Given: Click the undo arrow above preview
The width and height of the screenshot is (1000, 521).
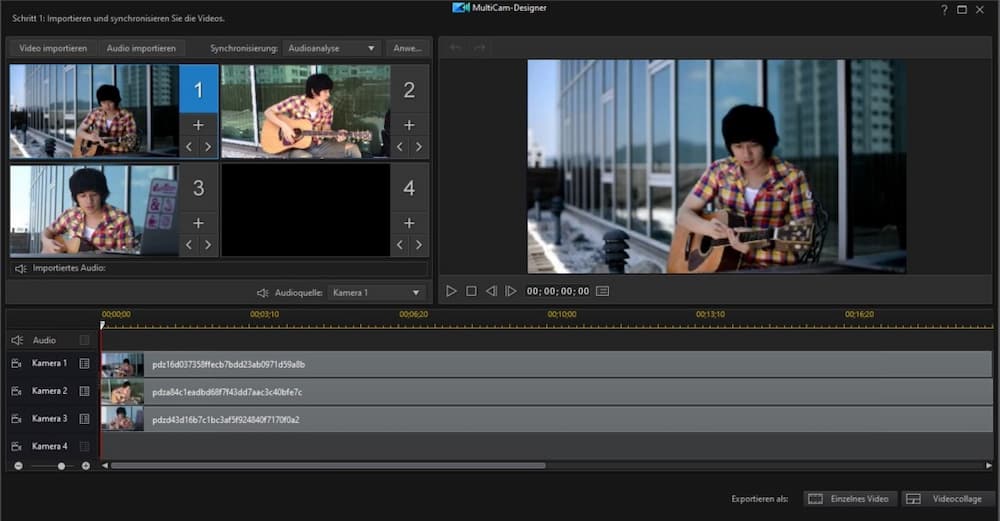Looking at the screenshot, I should click(x=455, y=48).
